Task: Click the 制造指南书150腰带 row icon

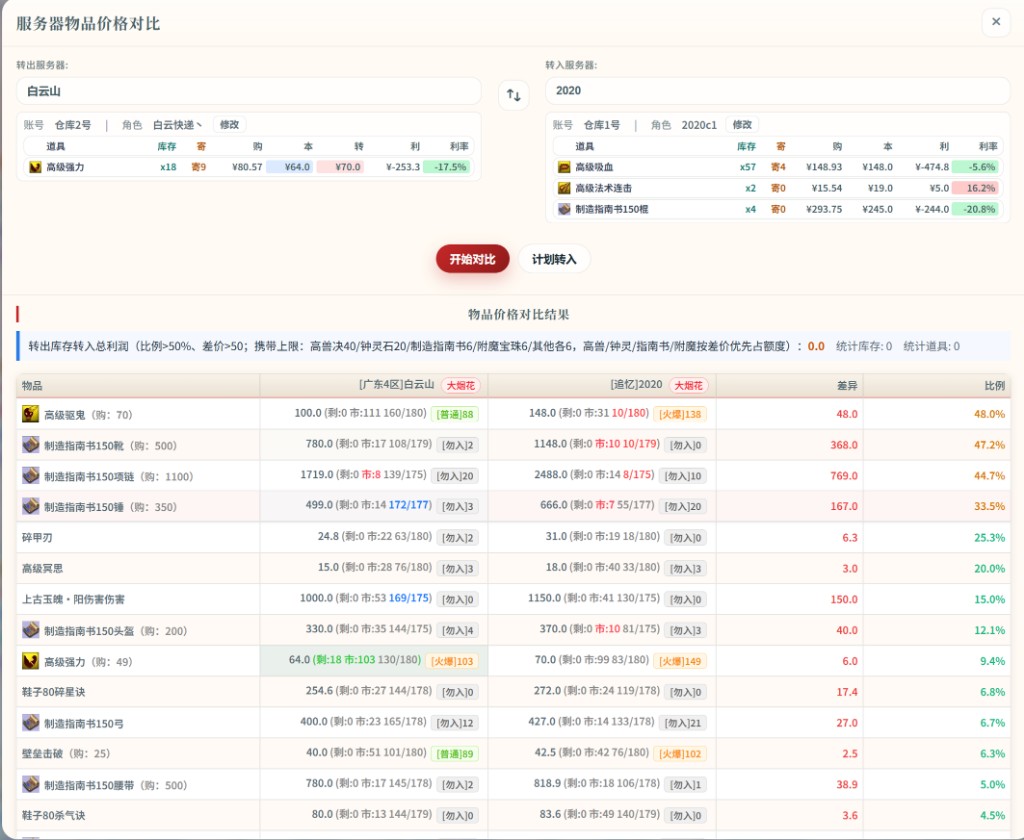Action: [31, 784]
